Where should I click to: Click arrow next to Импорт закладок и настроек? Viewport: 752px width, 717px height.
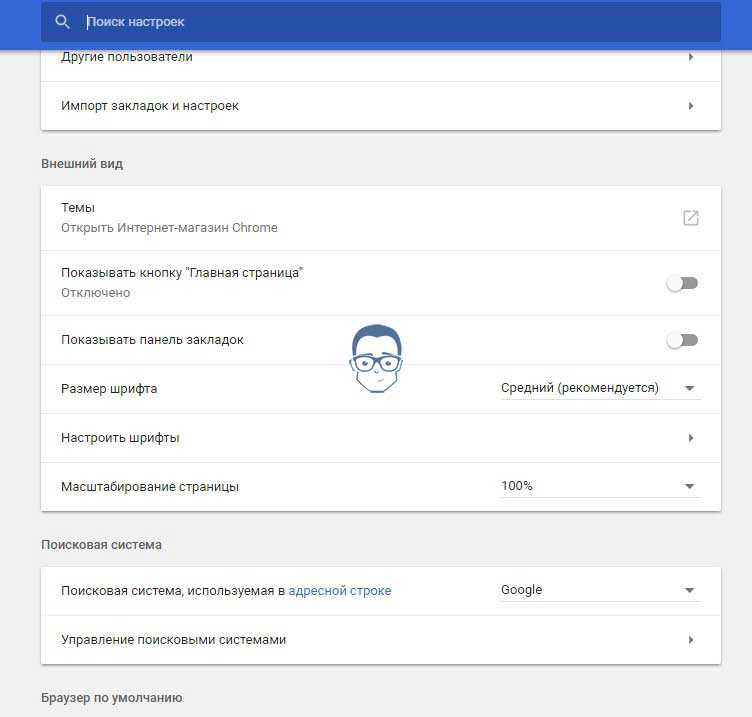tap(691, 106)
